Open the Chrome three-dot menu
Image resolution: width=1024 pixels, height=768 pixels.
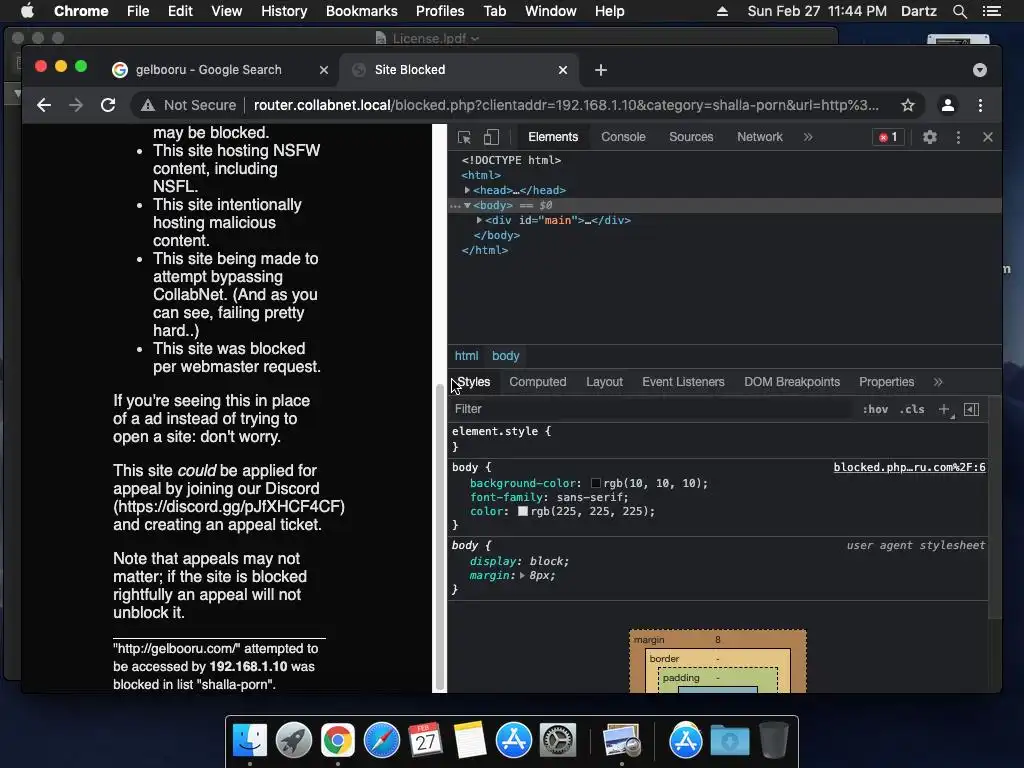(x=980, y=105)
